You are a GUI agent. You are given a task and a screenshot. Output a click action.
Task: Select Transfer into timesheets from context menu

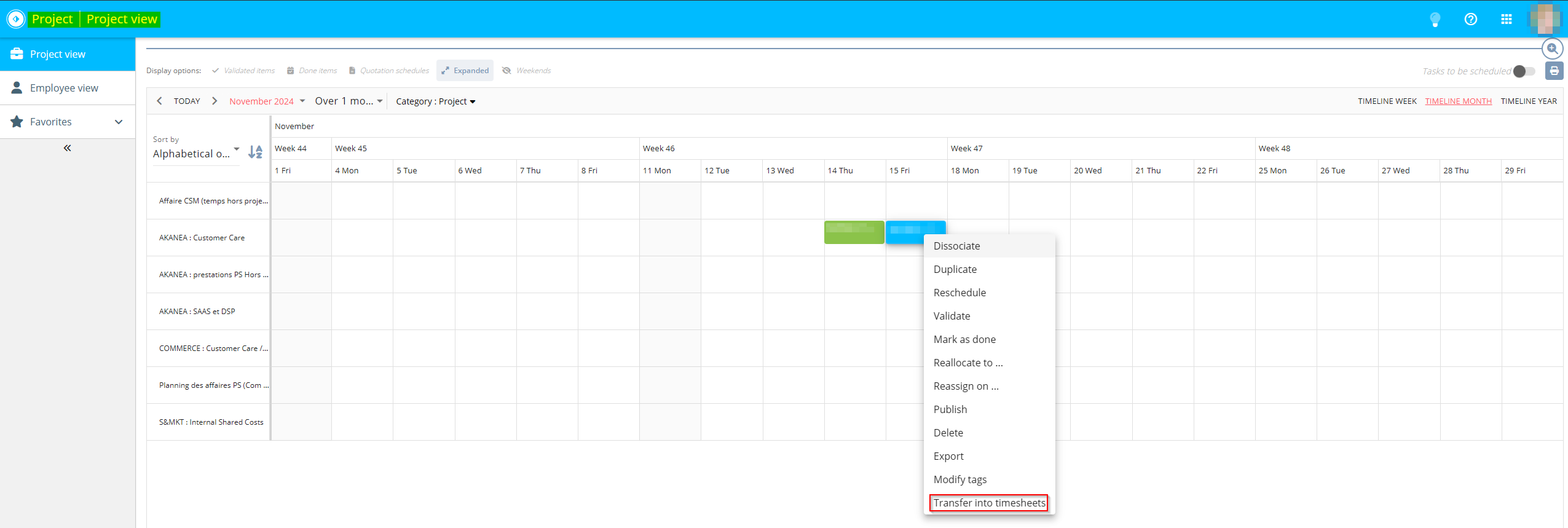988,503
